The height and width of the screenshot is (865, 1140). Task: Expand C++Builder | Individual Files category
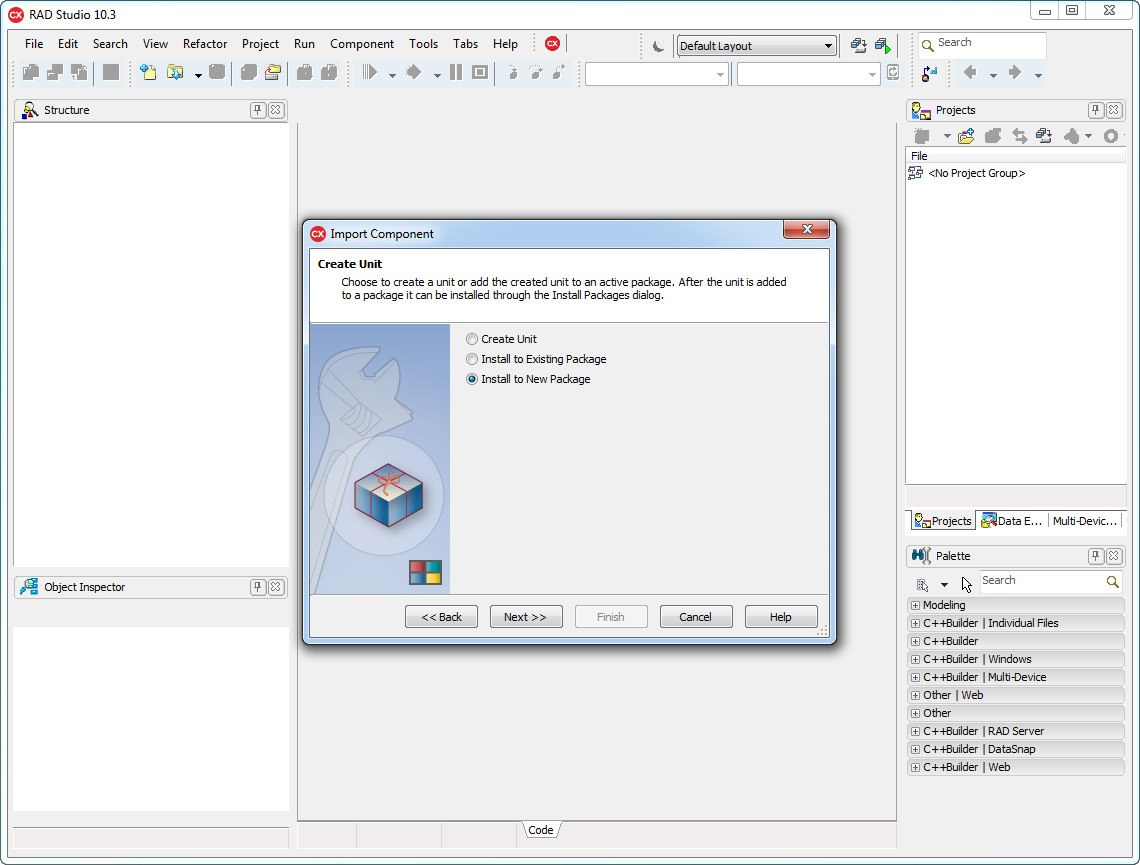click(x=915, y=623)
